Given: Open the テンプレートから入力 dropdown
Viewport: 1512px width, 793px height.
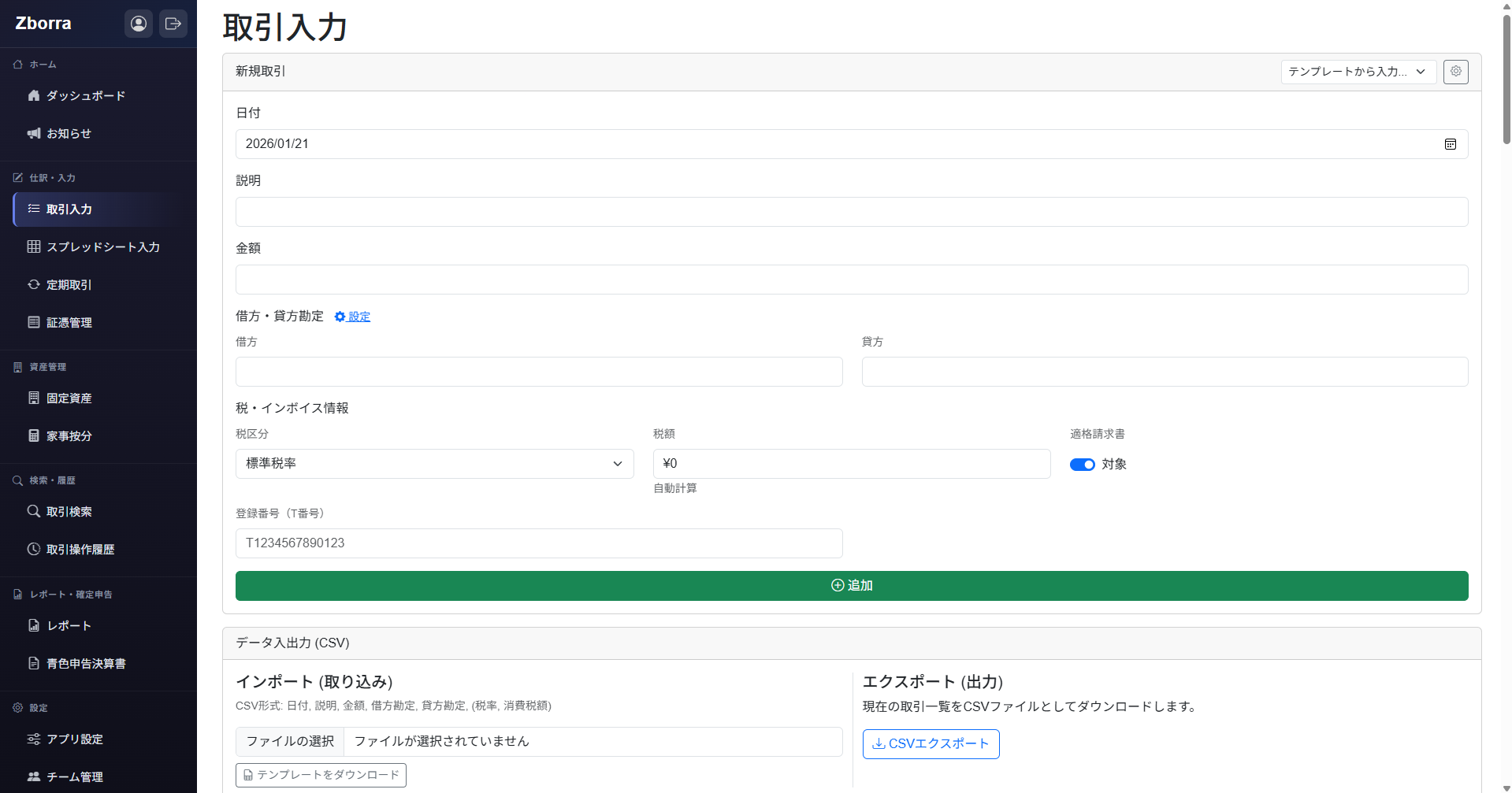Looking at the screenshot, I should [1358, 72].
